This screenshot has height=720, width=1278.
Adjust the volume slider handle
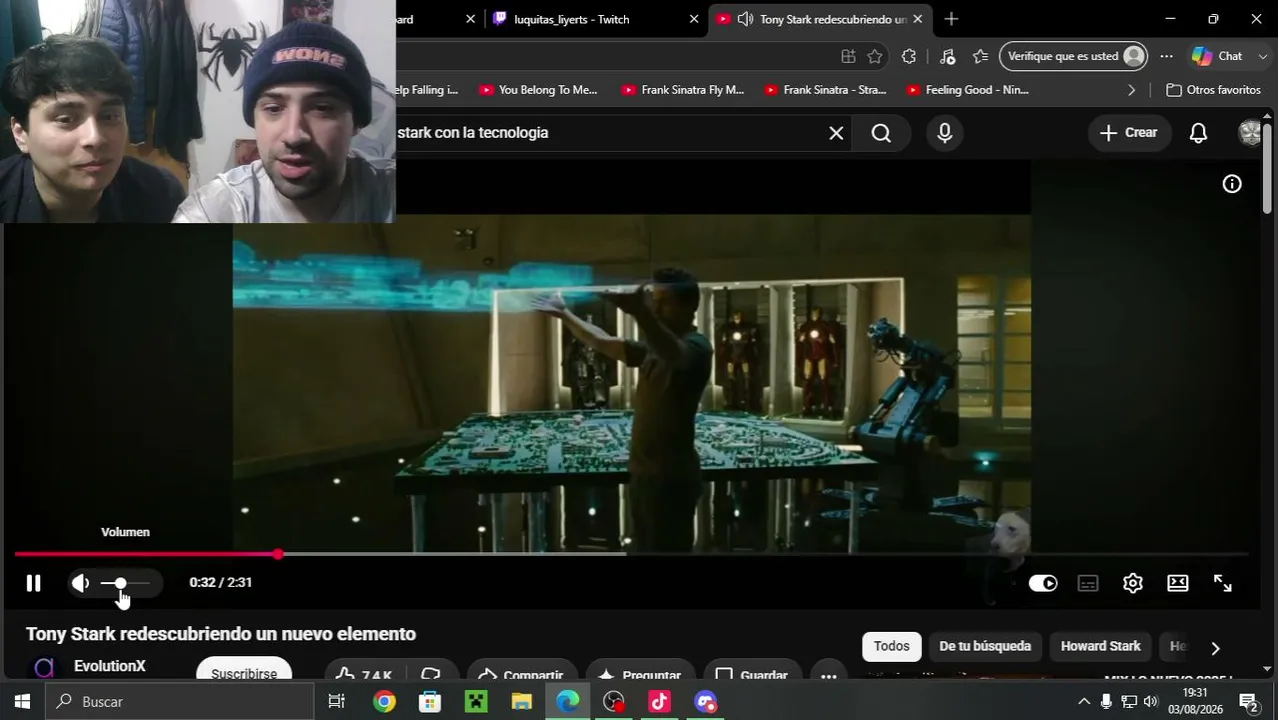tap(120, 583)
